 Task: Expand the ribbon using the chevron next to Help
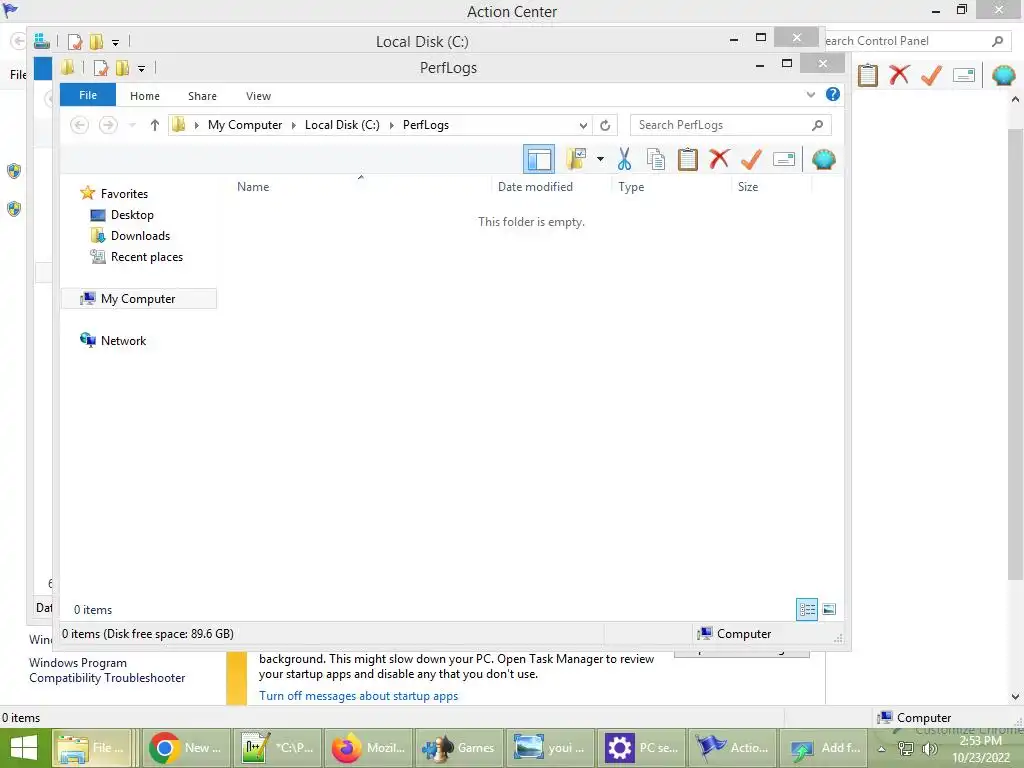tap(810, 95)
